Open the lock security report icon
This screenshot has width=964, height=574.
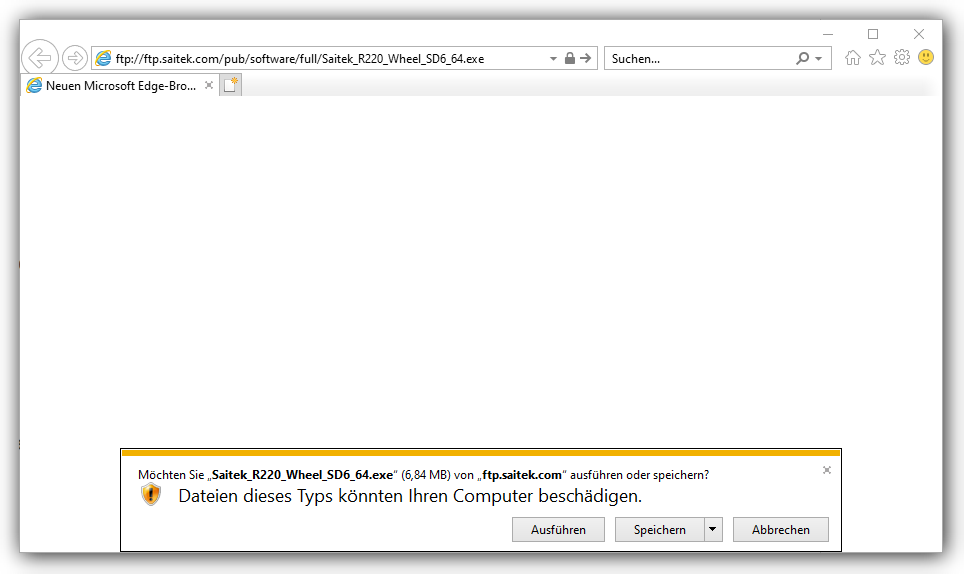click(570, 58)
